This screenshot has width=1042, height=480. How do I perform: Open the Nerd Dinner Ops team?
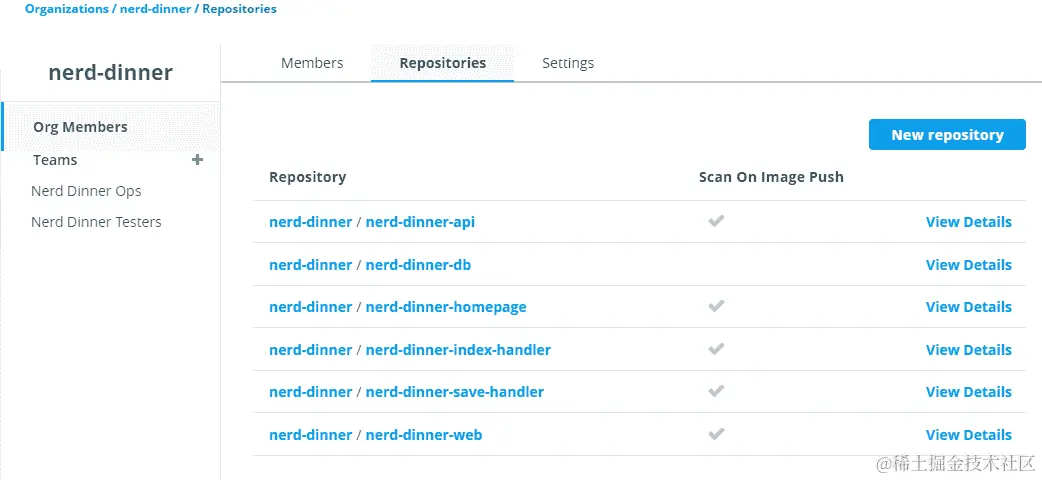pyautogui.click(x=86, y=191)
